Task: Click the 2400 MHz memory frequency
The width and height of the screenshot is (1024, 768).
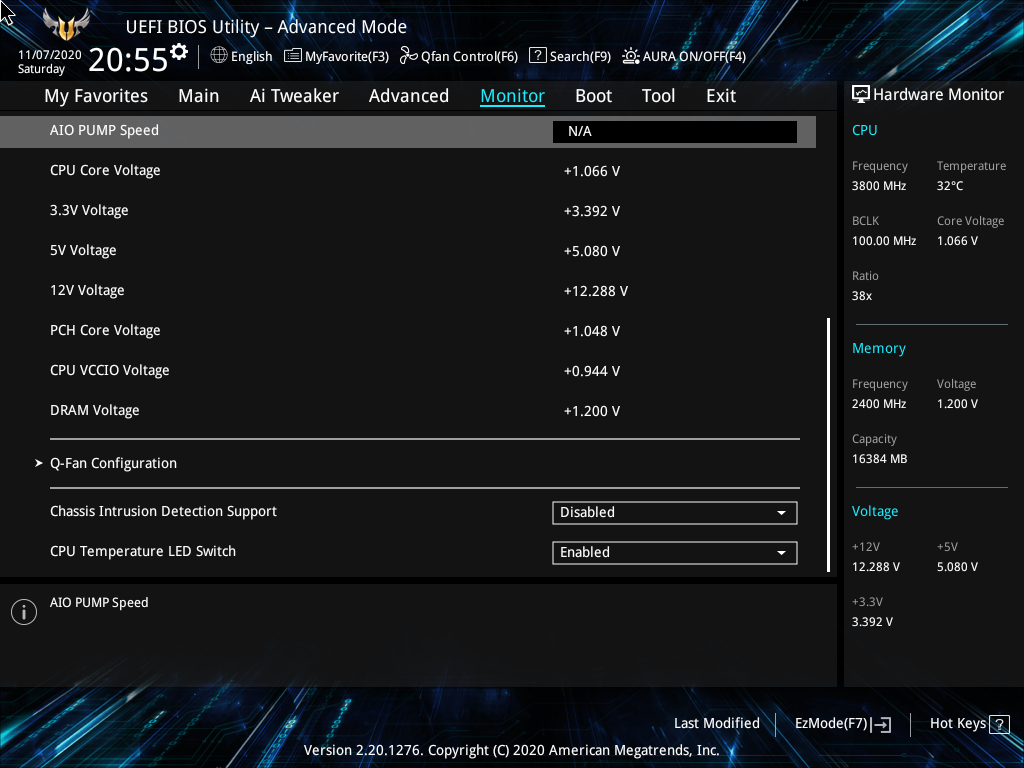Action: [878, 404]
